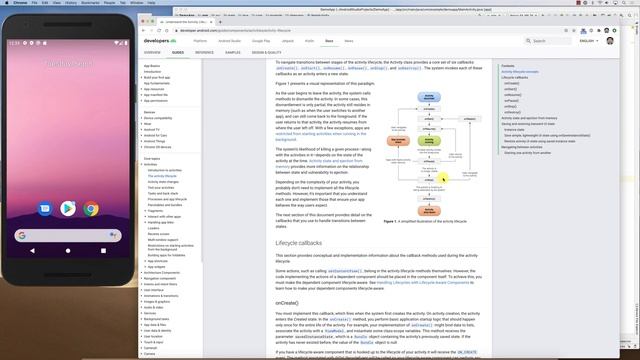The height and width of the screenshot is (360, 640).
Task: Jump to Activity lifecycle concepts in Contents
Action: tap(520, 72)
